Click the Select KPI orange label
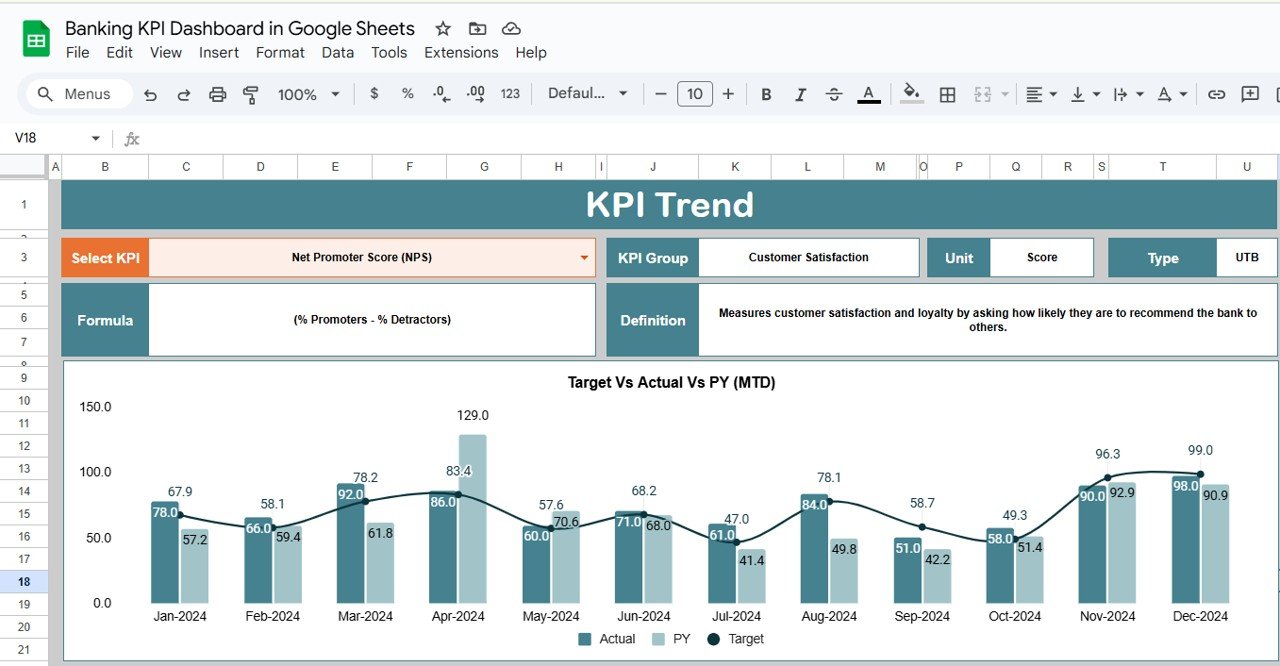Screen dimensions: 1280x666 [105, 258]
